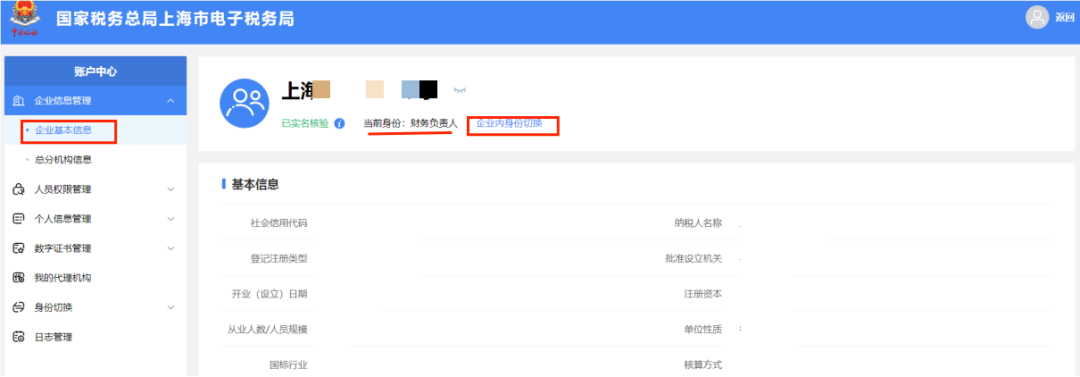Click the tax bureau emblem logo
1080x377 pixels.
[24, 19]
